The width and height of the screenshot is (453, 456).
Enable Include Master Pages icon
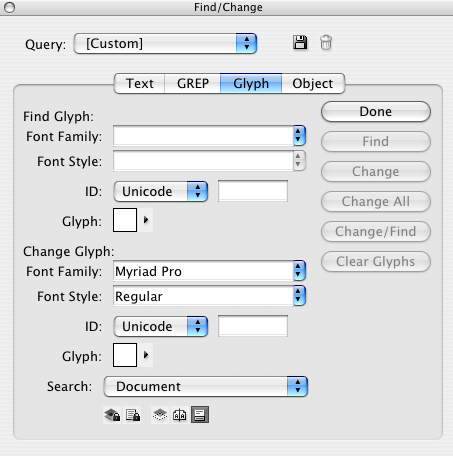[x=180, y=415]
